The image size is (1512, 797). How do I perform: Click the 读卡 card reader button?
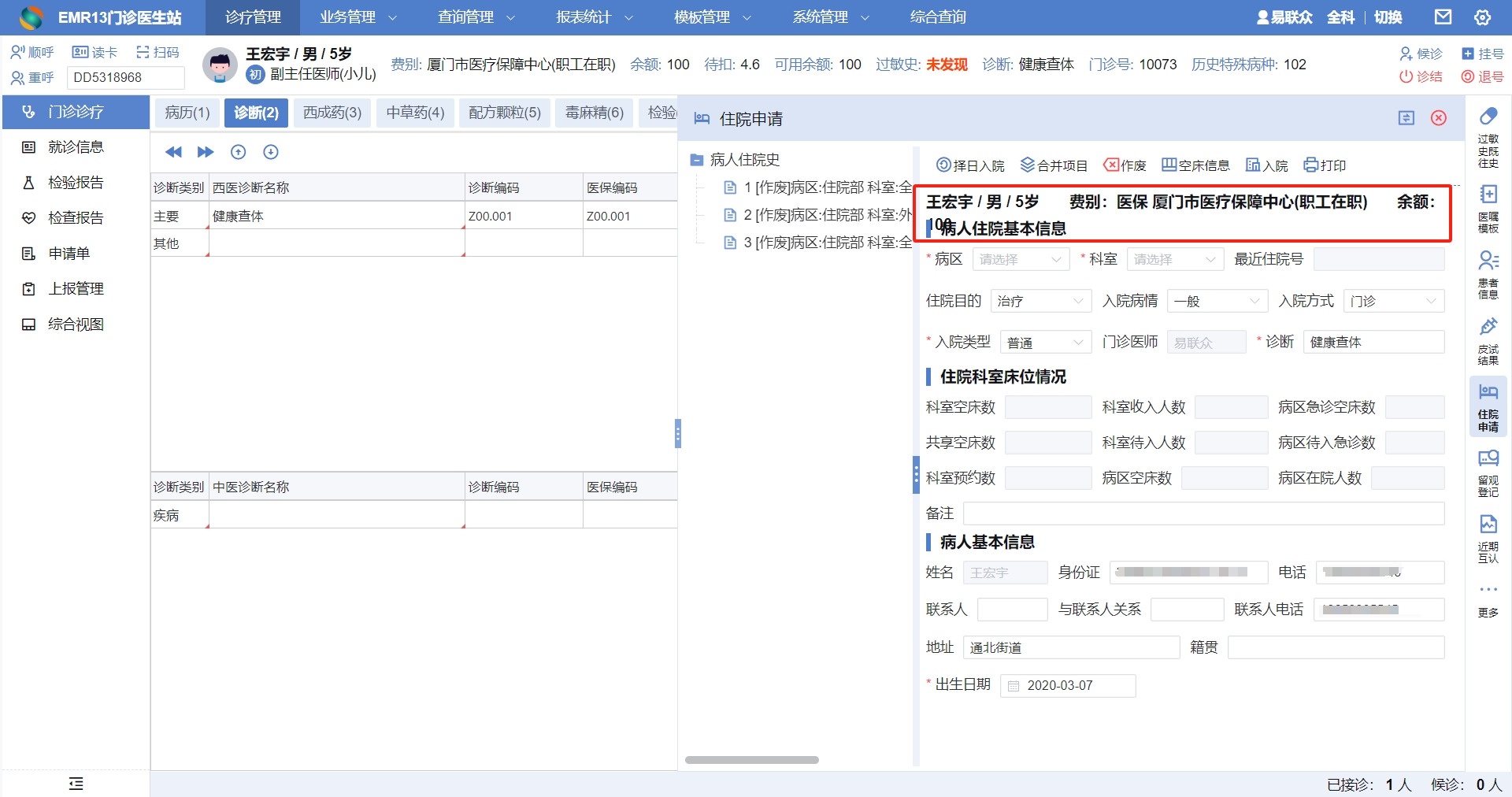click(x=94, y=52)
